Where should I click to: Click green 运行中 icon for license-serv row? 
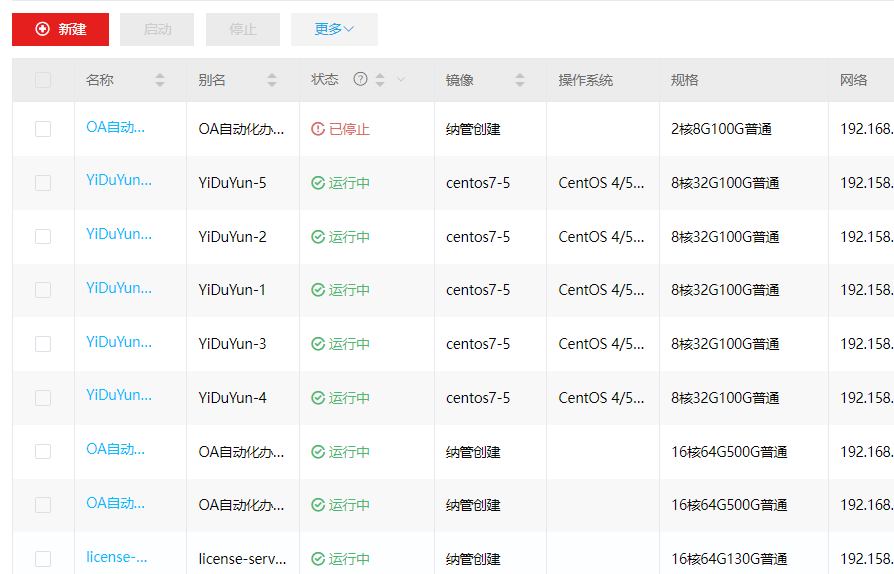pos(318,559)
